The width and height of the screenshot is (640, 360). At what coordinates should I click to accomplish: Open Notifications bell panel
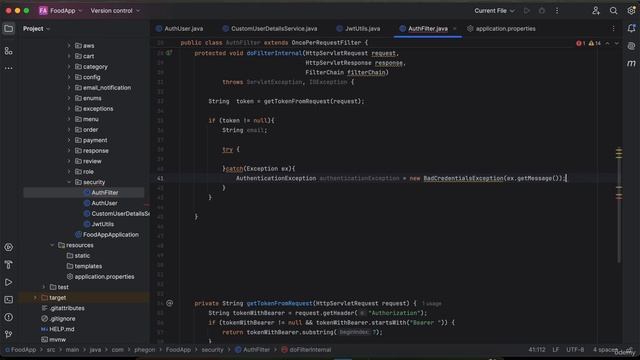[631, 28]
